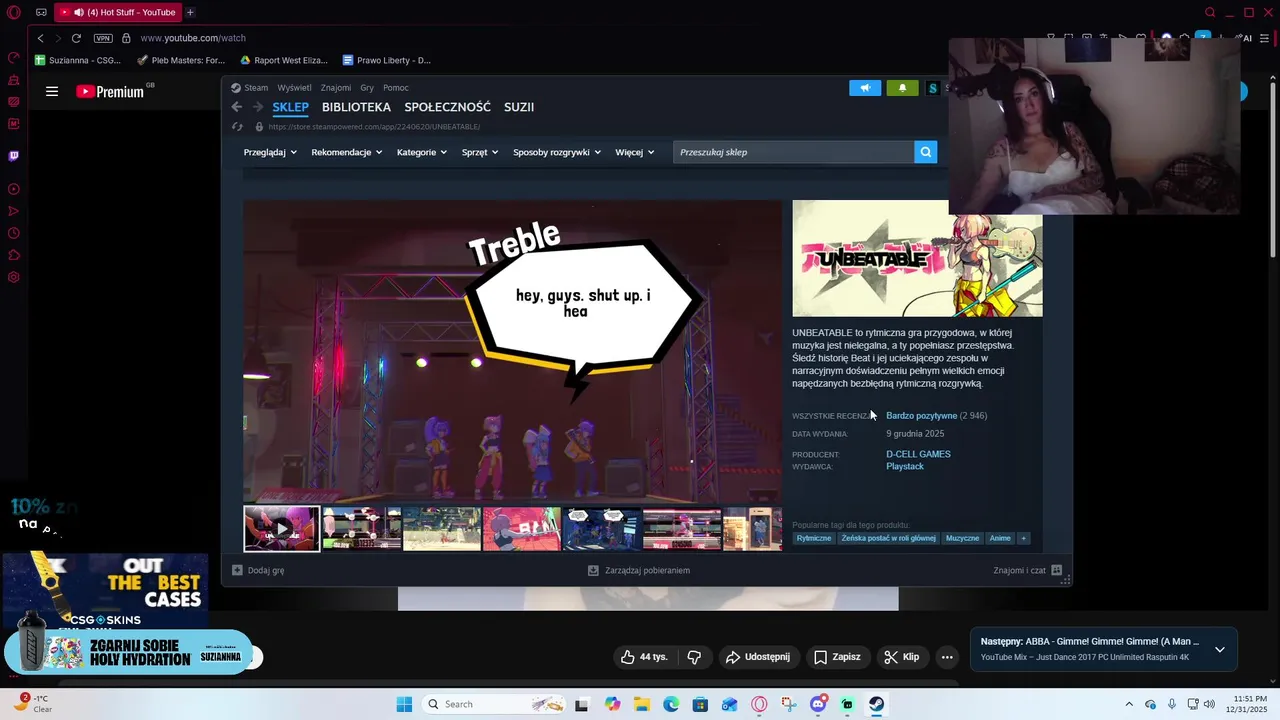Show hidden system tray icons
The image size is (1280, 720).
point(1129,704)
